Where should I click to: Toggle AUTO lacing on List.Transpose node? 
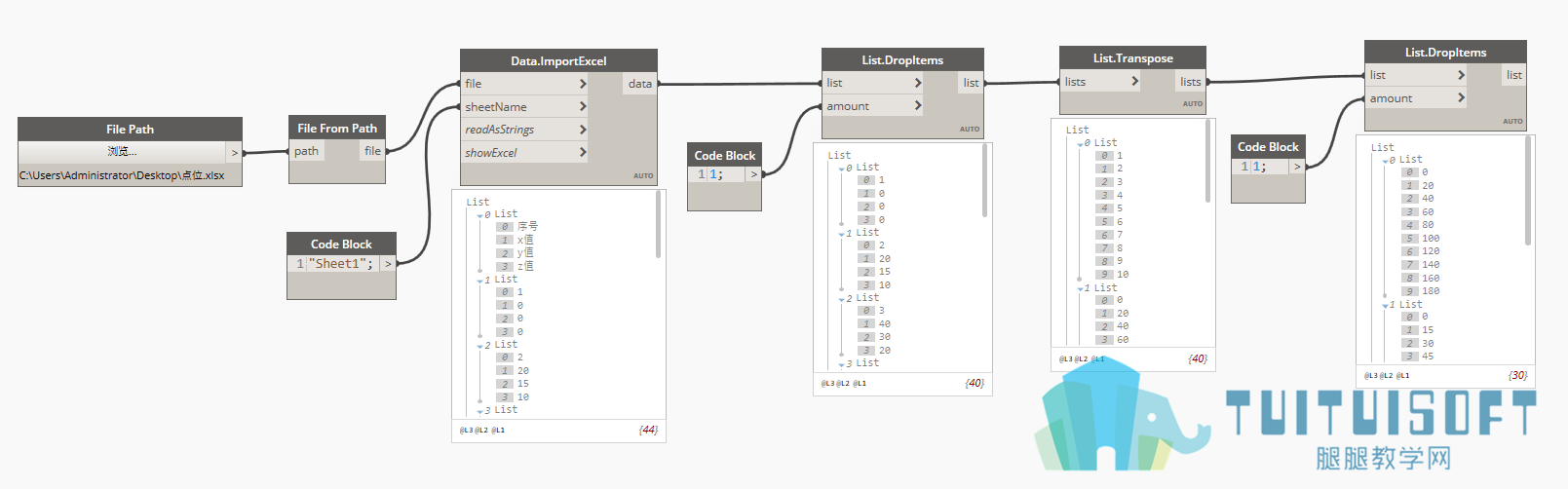pos(1193,103)
